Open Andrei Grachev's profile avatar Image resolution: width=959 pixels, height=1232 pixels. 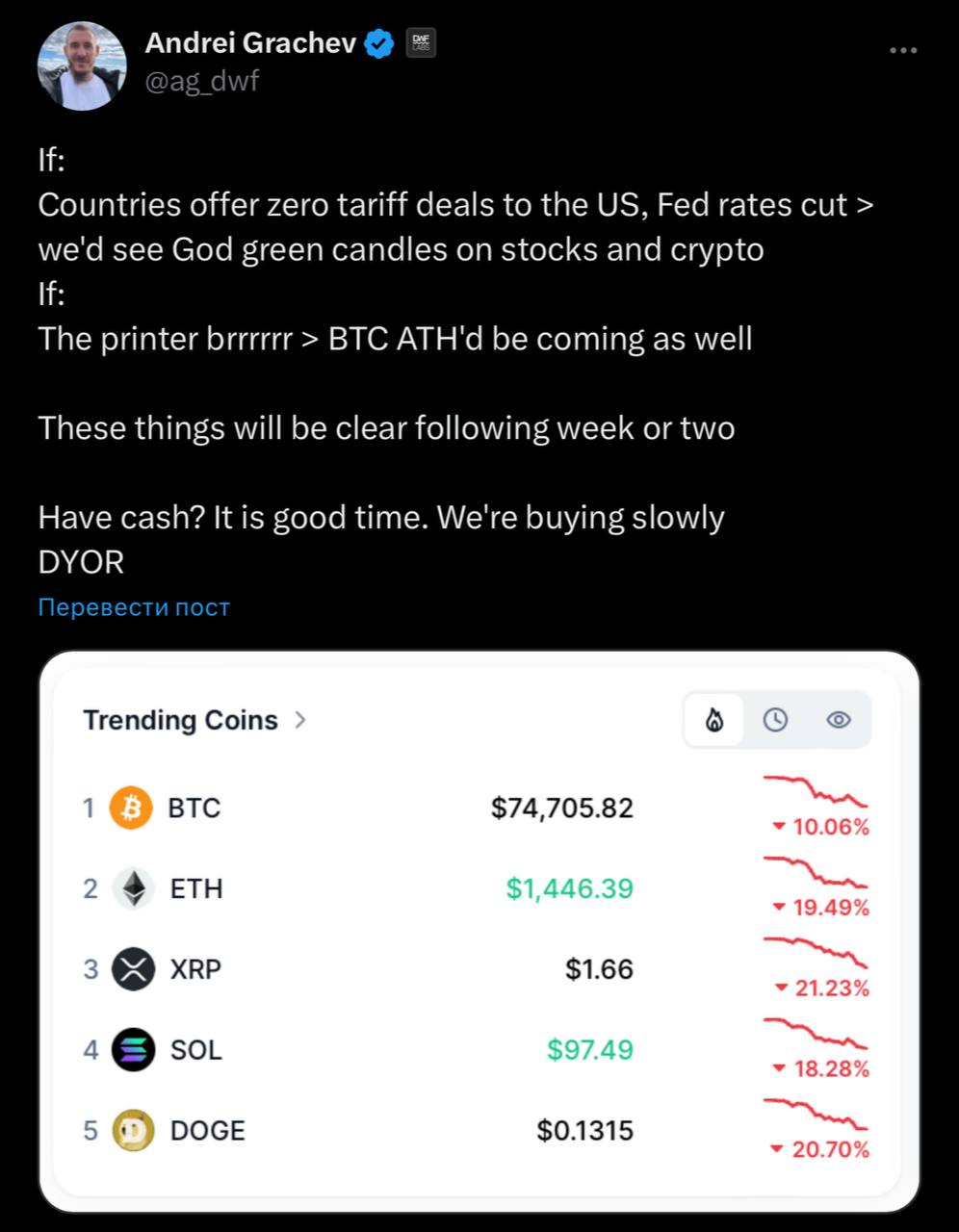pos(82,66)
